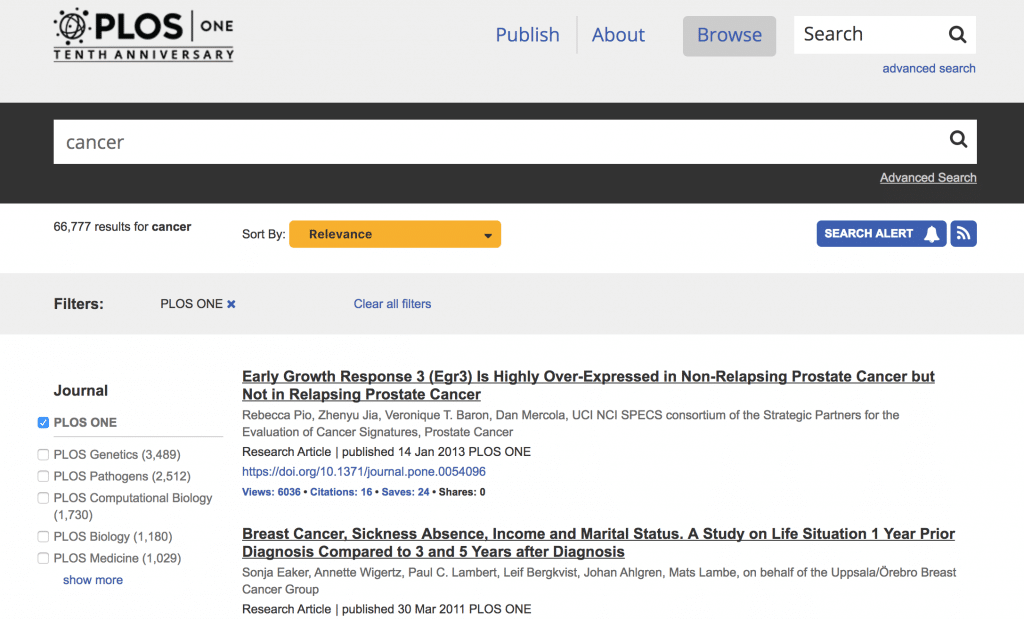Click the header search magnifier icon
The height and width of the screenshot is (619, 1024).
[957, 35]
